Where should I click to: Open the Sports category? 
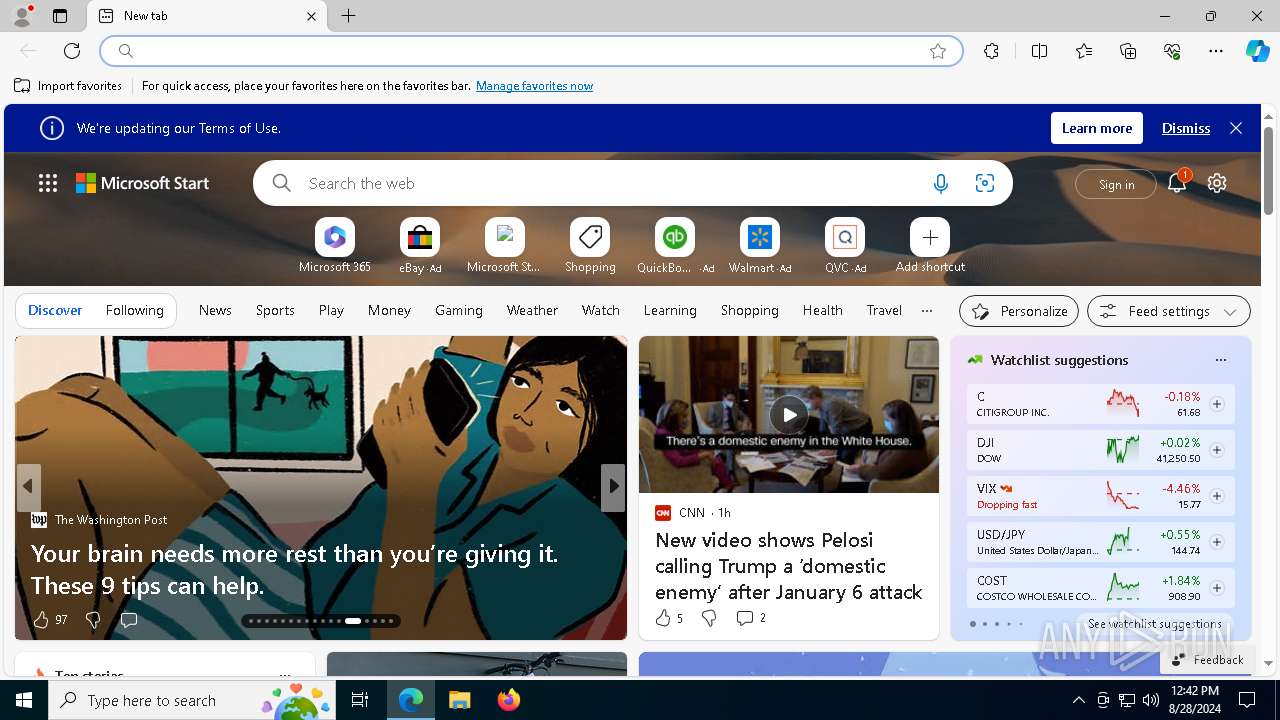(275, 311)
